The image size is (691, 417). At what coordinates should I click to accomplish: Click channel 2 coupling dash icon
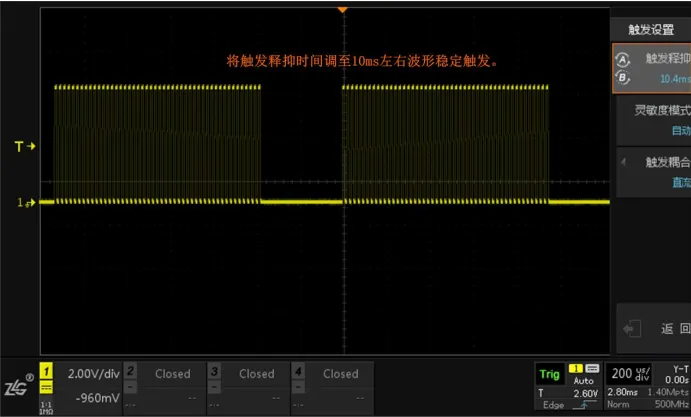pos(130,387)
